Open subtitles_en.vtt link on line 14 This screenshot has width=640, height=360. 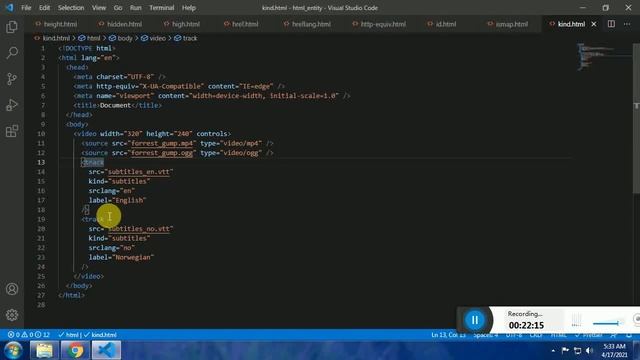[139, 172]
